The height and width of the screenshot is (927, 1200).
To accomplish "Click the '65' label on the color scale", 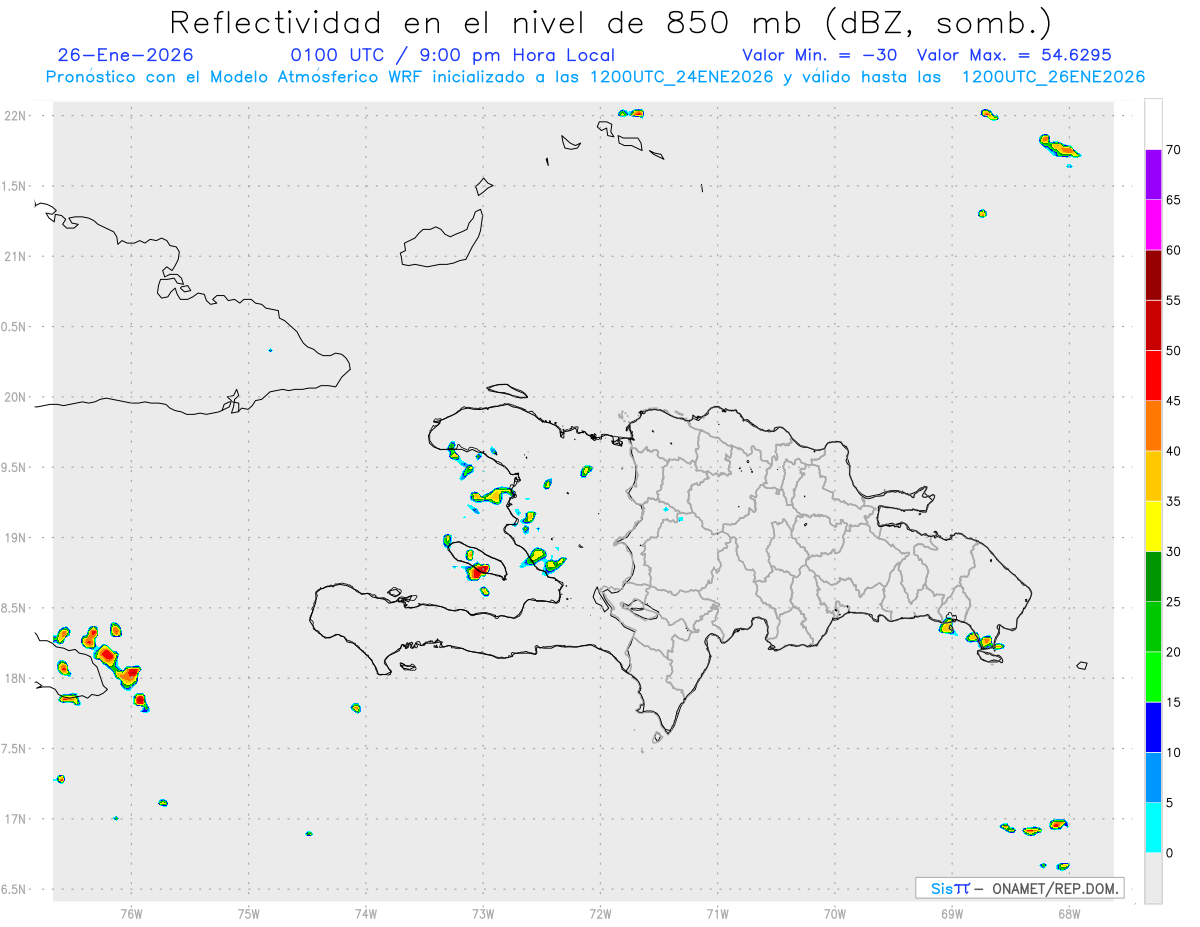I will tap(1173, 200).
